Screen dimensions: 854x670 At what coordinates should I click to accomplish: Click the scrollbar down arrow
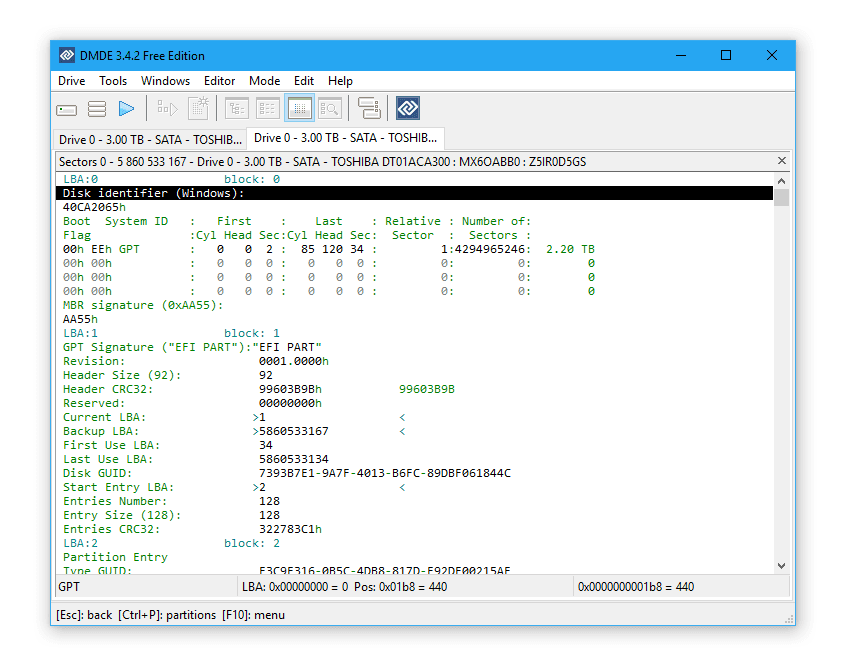pos(782,566)
